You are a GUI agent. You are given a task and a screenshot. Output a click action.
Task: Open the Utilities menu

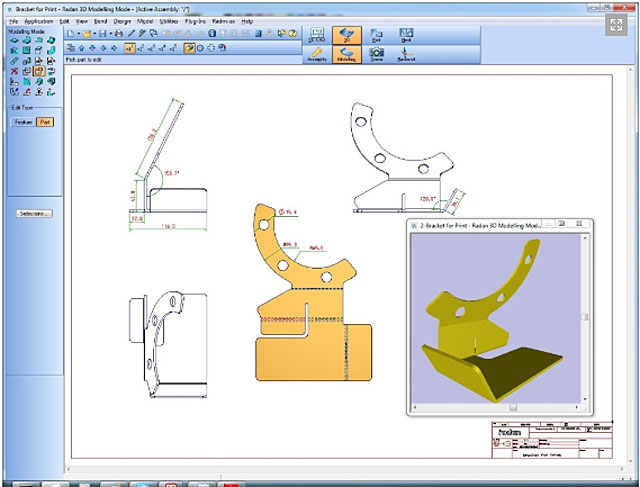click(x=169, y=21)
